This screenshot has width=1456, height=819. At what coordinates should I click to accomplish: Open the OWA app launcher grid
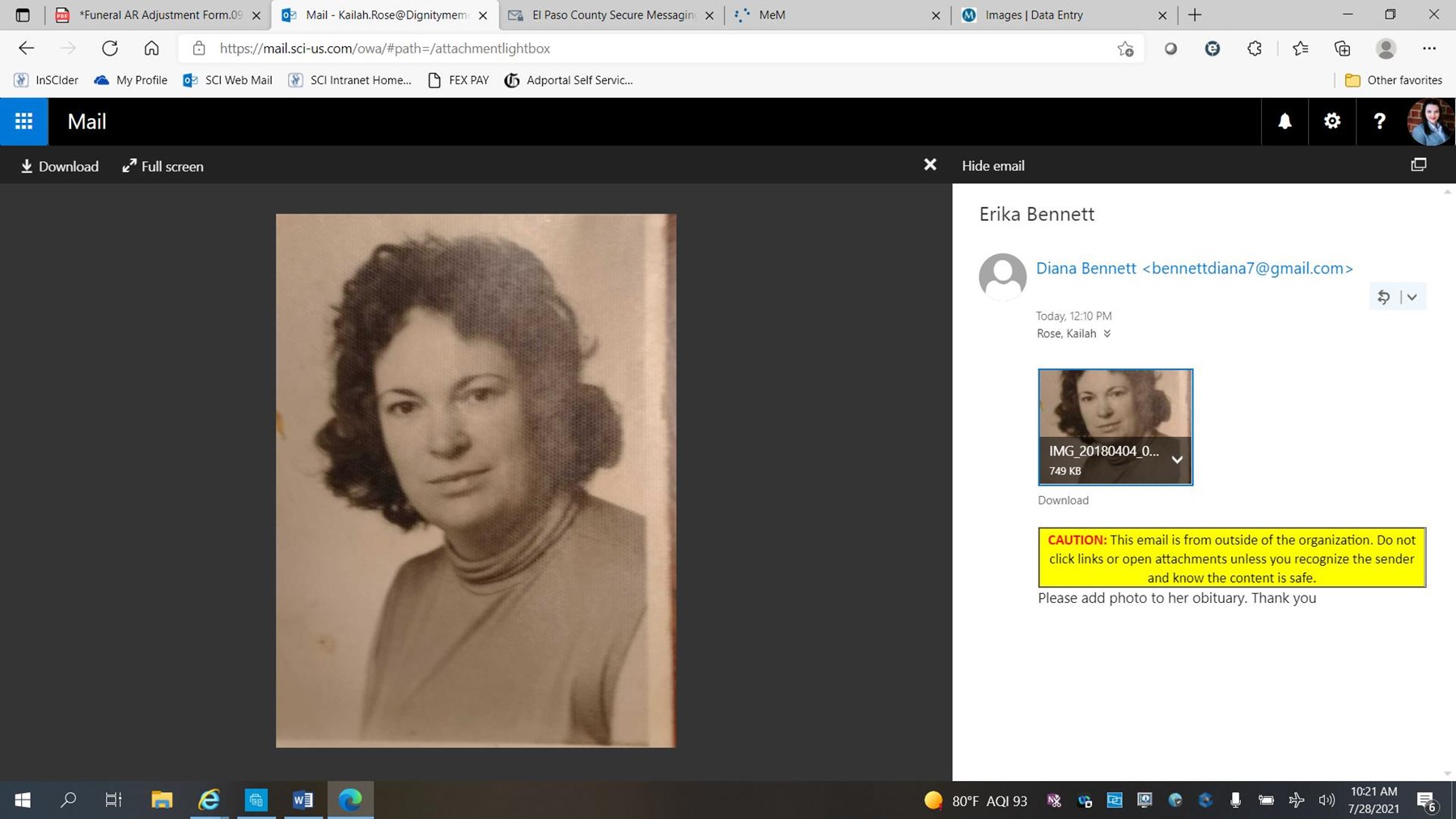click(23, 121)
